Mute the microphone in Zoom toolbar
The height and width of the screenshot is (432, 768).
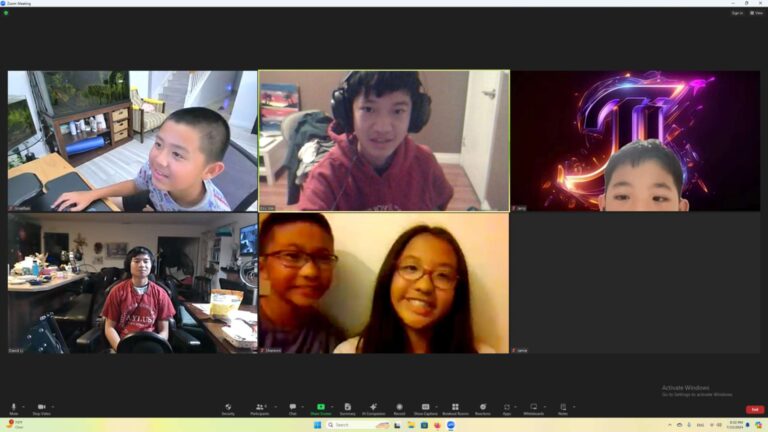14,409
